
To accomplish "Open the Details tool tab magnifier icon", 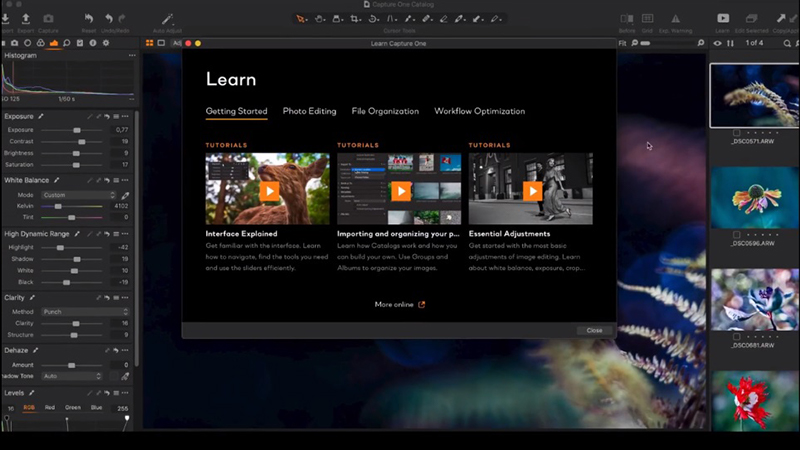I will 67,43.
